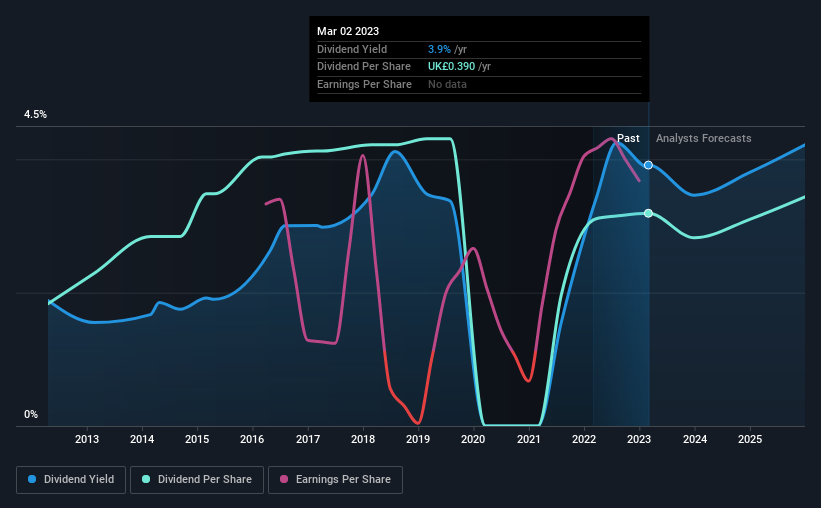This screenshot has height=508, width=821.
Task: Click the 'Earnings Per Share' tooltip row label
Action: 364,84
